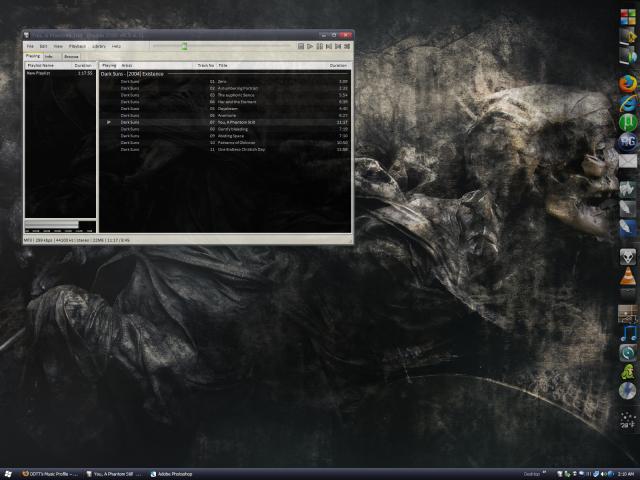This screenshot has height=480, width=640.
Task: Open Internet Explorer from the dock
Action: tap(627, 104)
